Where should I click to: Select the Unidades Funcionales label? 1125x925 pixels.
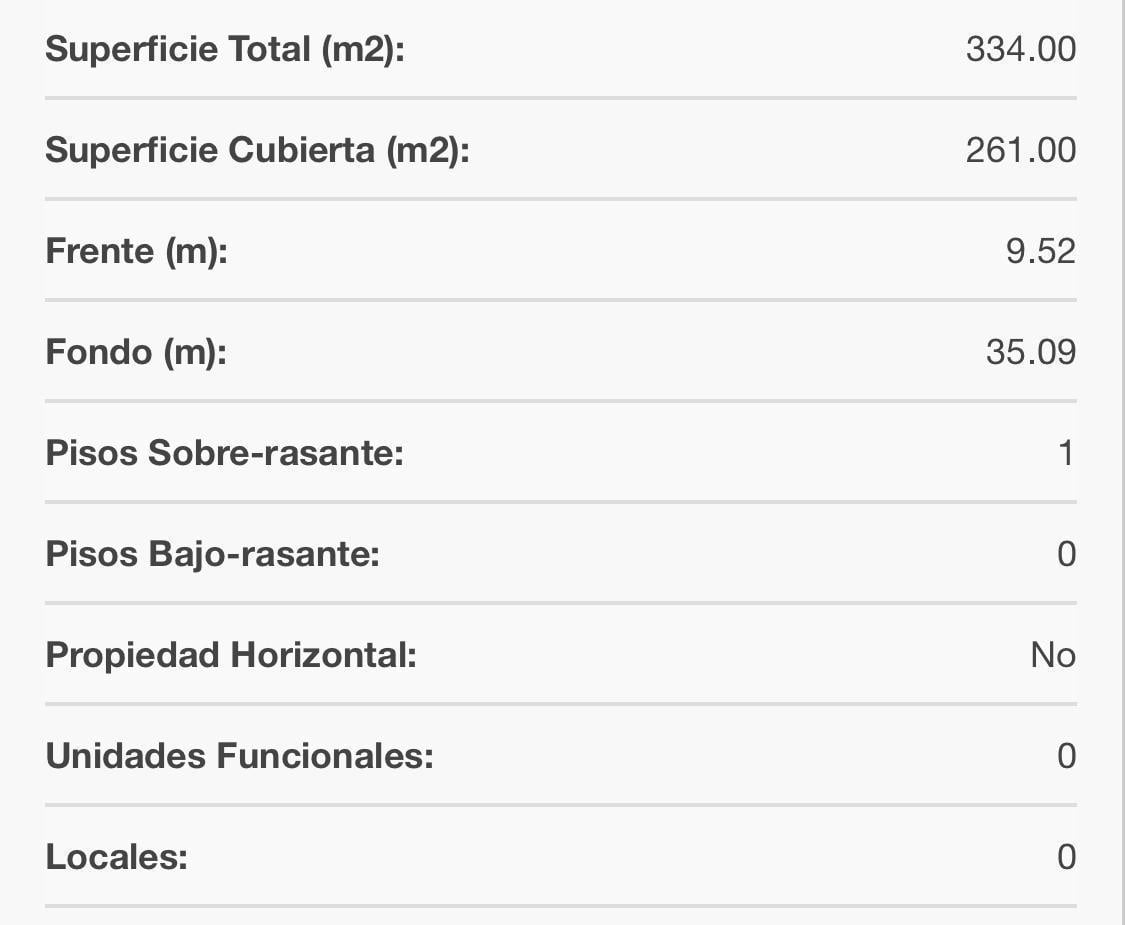click(240, 756)
